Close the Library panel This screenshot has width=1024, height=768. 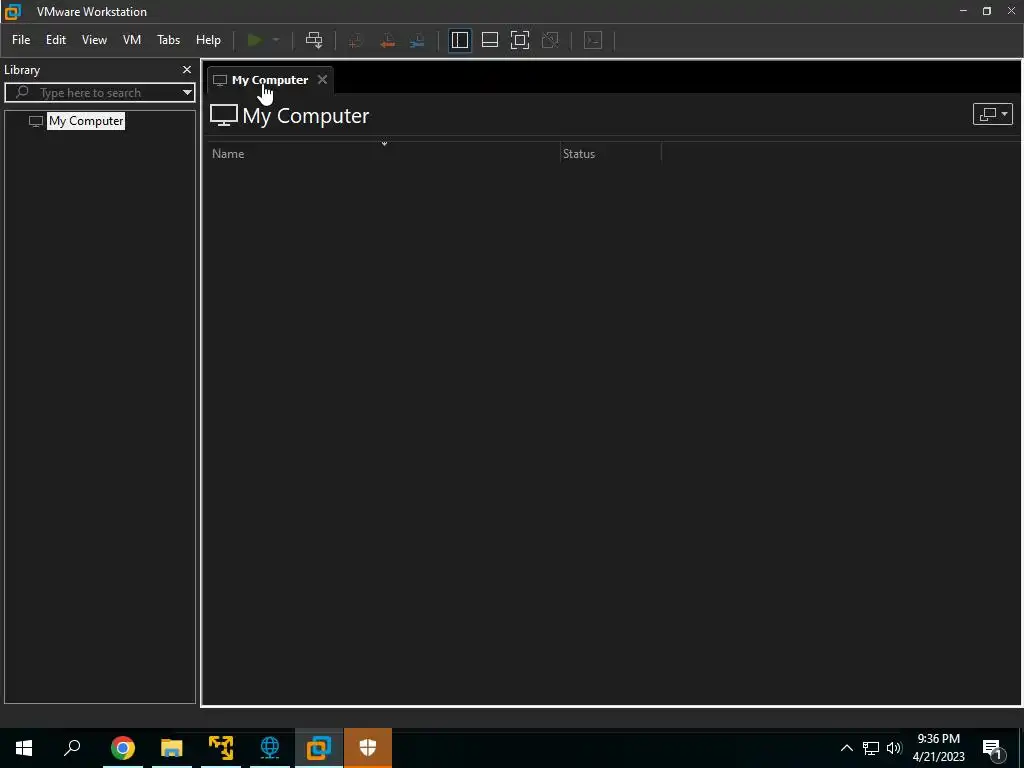point(187,69)
